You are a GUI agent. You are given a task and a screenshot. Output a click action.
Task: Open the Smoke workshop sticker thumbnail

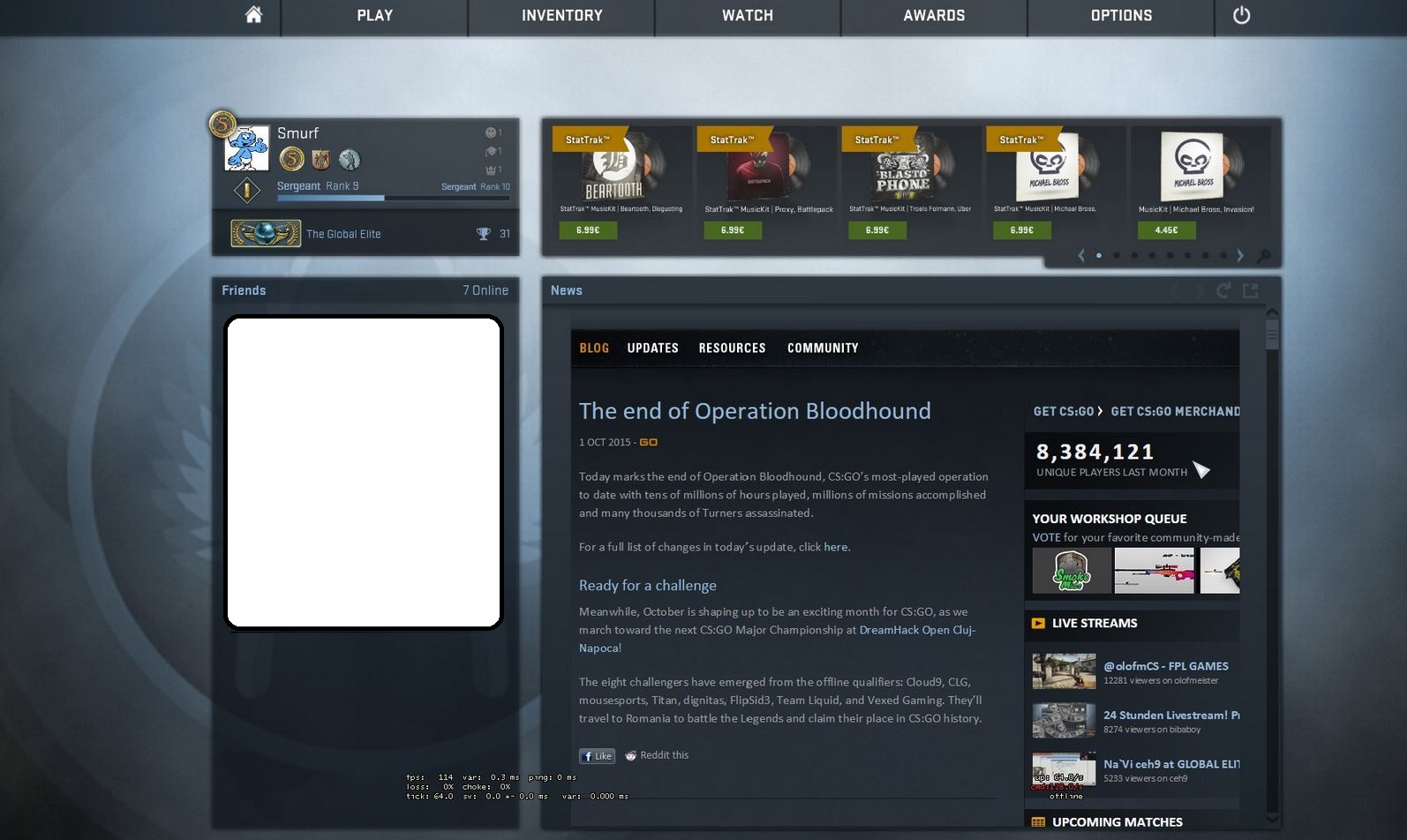click(x=1072, y=571)
